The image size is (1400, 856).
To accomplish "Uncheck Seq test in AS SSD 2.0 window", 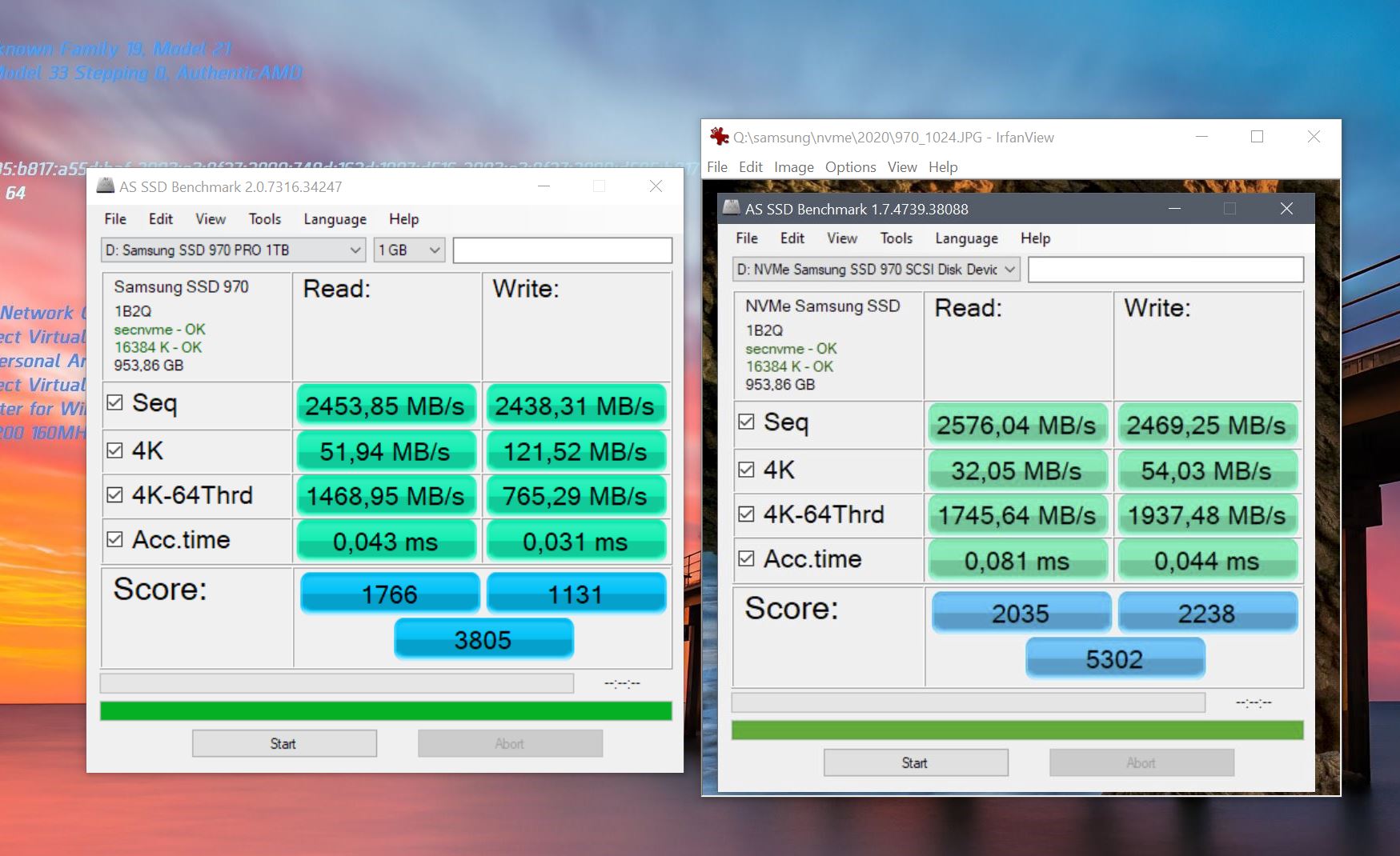I will tap(114, 402).
